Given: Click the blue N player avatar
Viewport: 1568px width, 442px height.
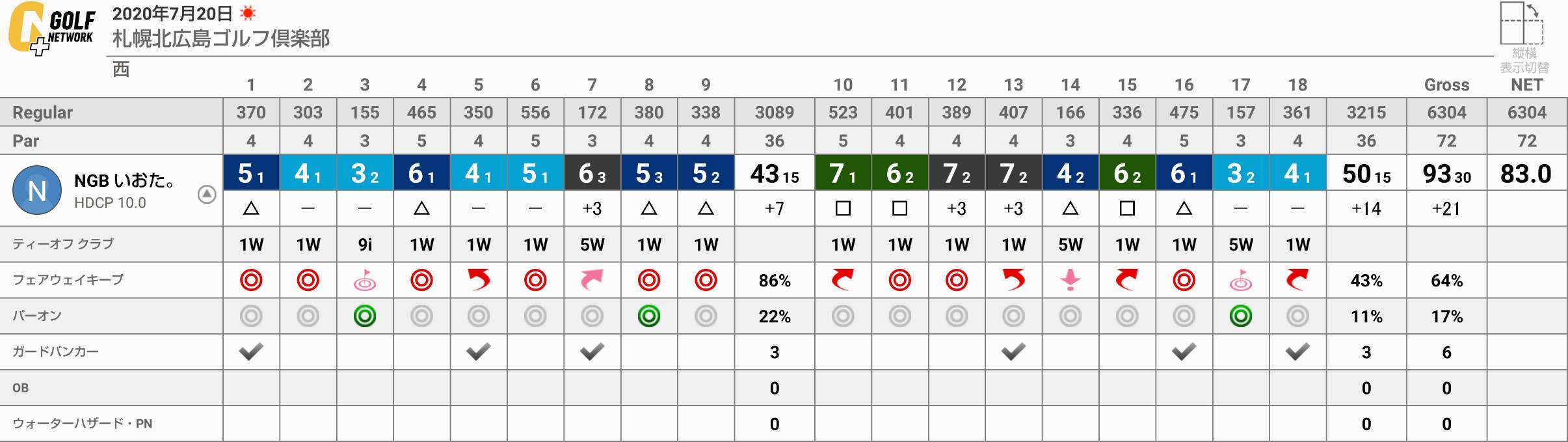Looking at the screenshot, I should (x=37, y=191).
